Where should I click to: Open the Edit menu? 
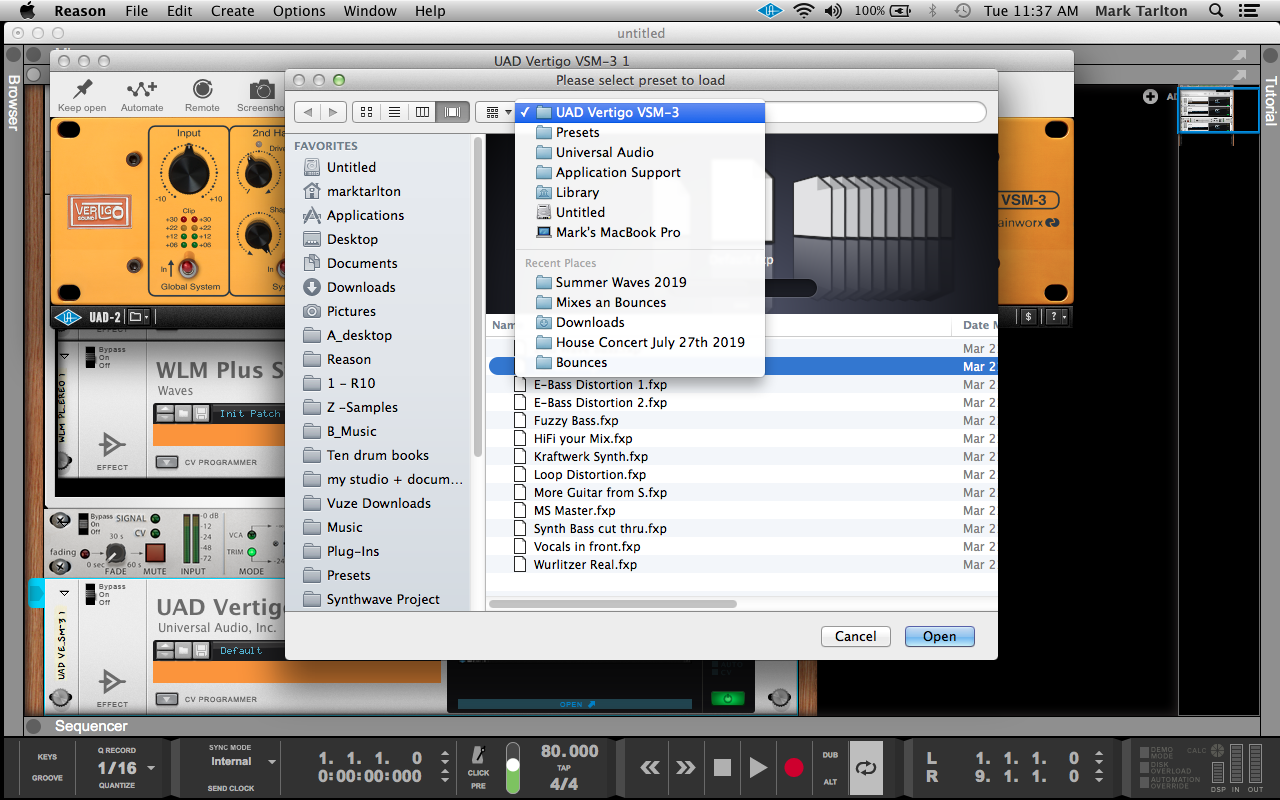click(x=180, y=11)
